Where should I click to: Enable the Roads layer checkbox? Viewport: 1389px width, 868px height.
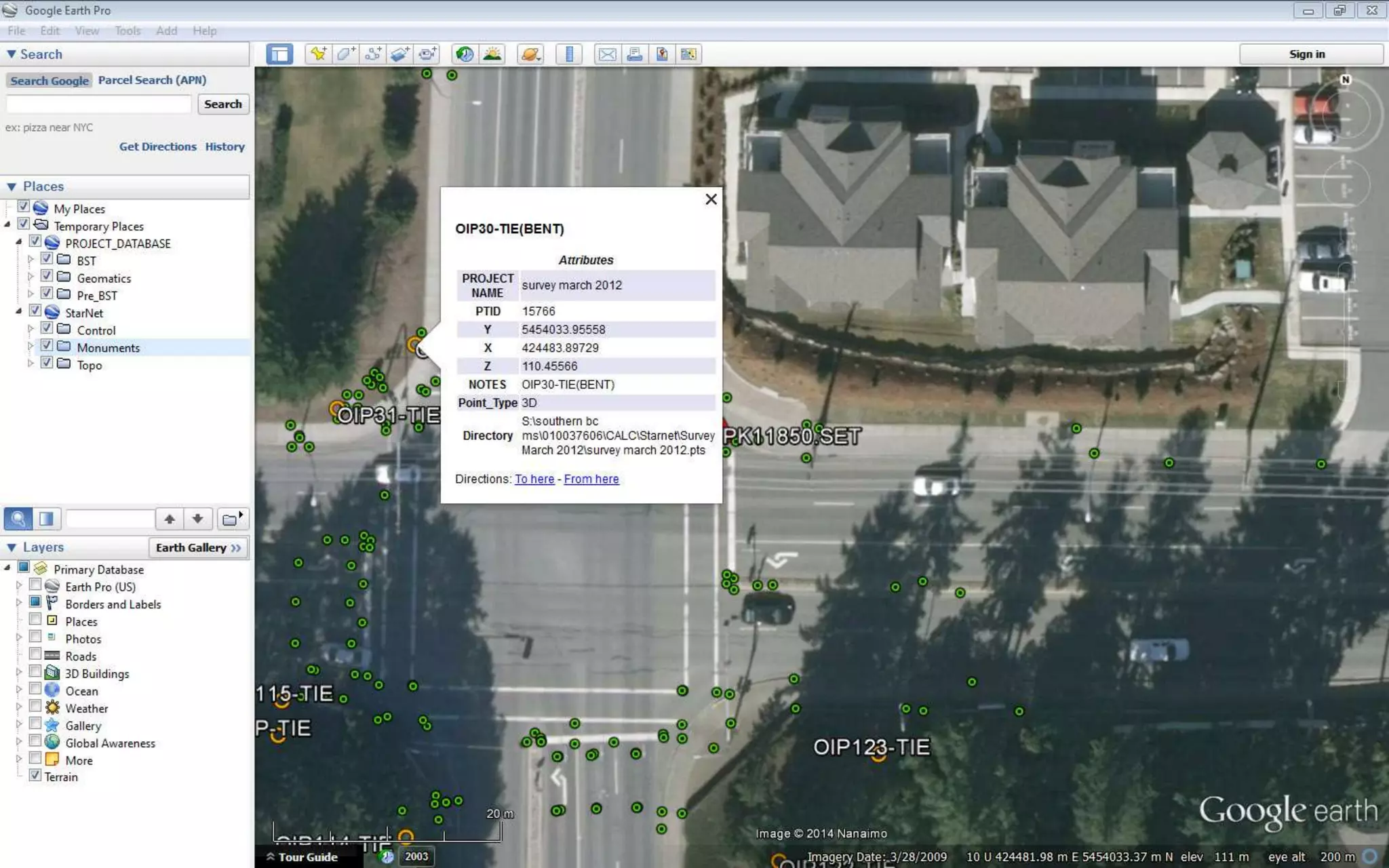pyautogui.click(x=35, y=655)
